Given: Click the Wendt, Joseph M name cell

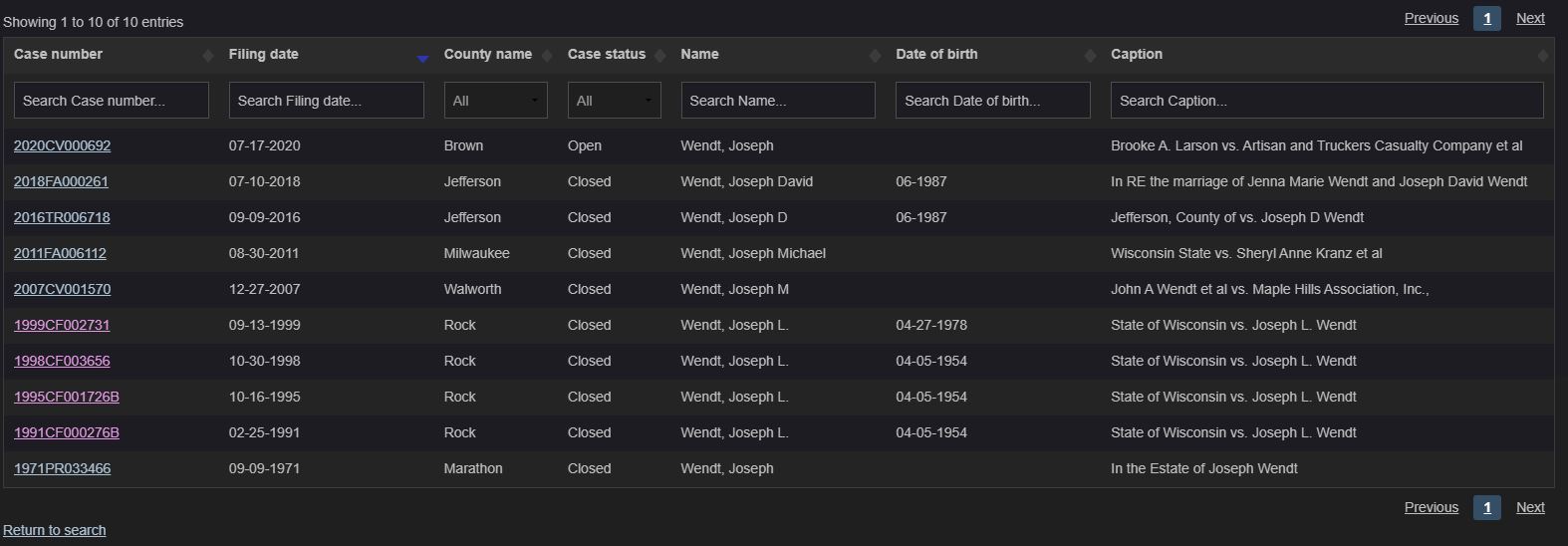Looking at the screenshot, I should [735, 289].
